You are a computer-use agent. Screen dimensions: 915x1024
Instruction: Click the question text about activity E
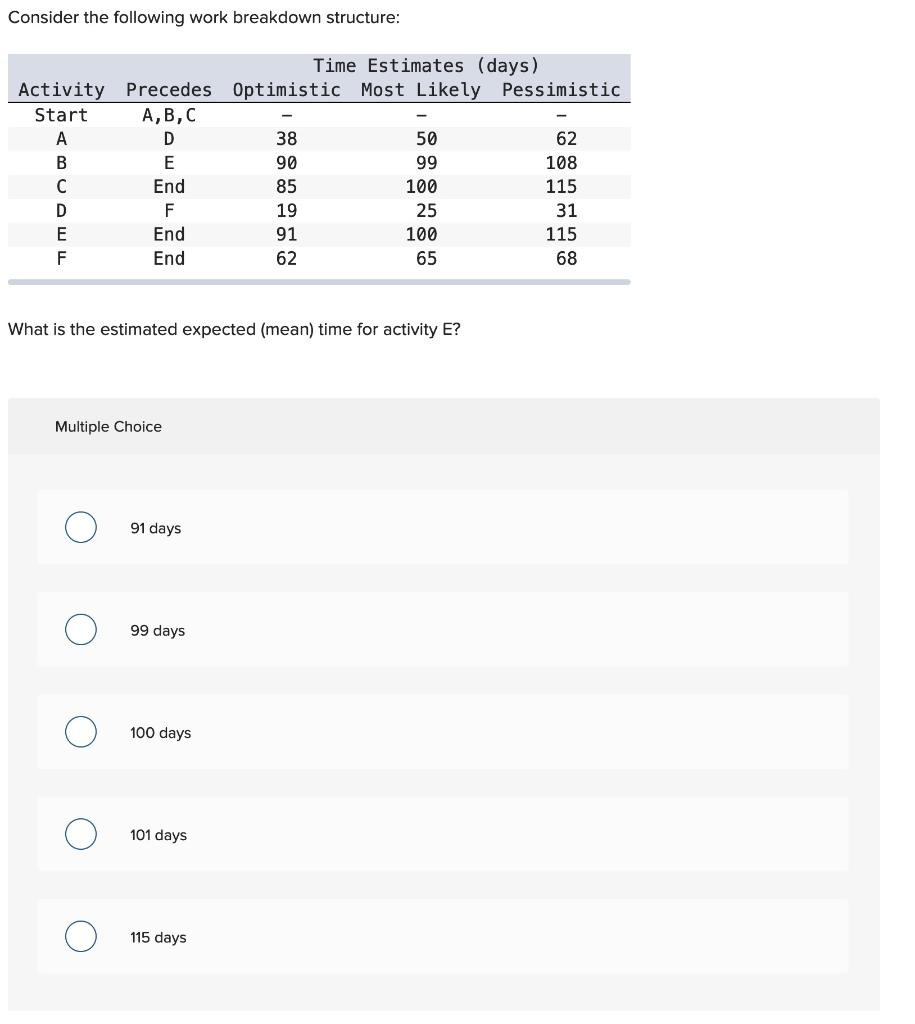pos(235,329)
